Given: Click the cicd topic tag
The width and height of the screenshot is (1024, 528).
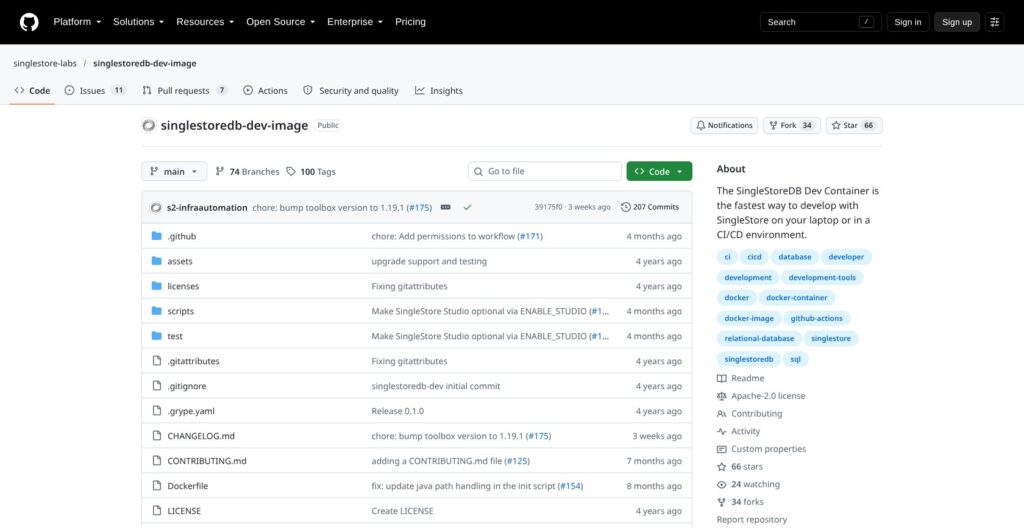Looking at the screenshot, I should pos(754,257).
